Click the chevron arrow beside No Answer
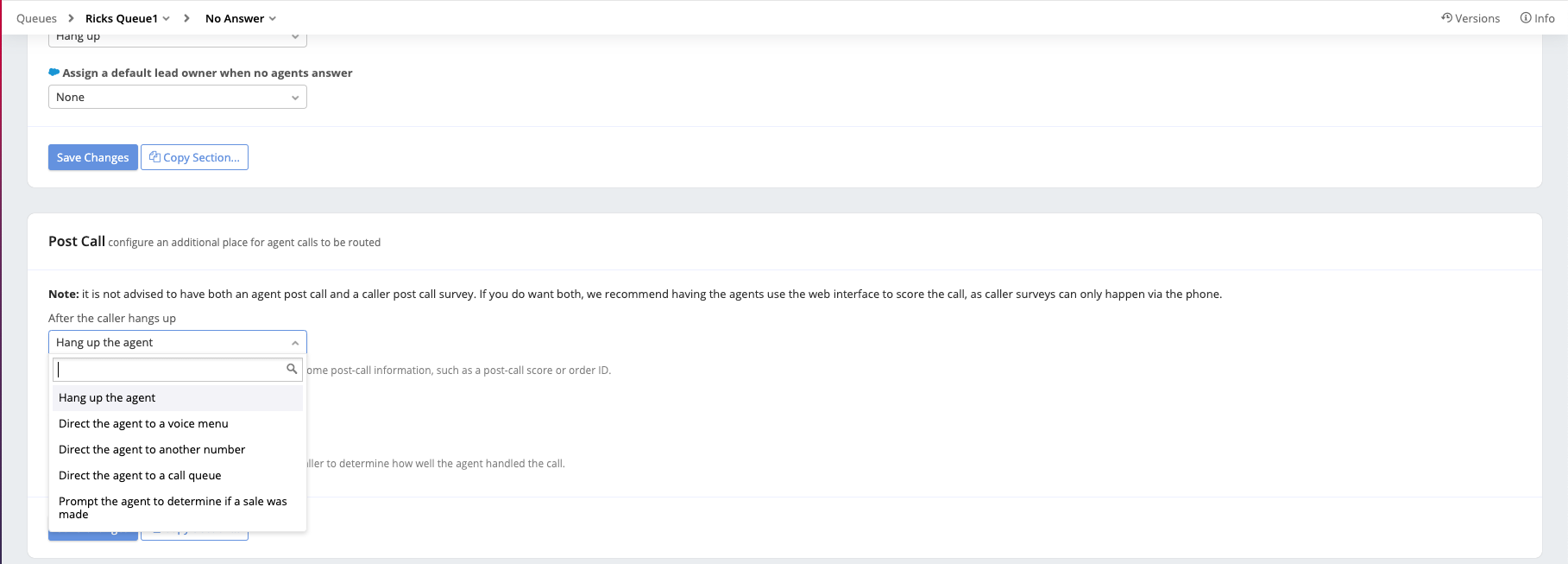 click(273, 19)
